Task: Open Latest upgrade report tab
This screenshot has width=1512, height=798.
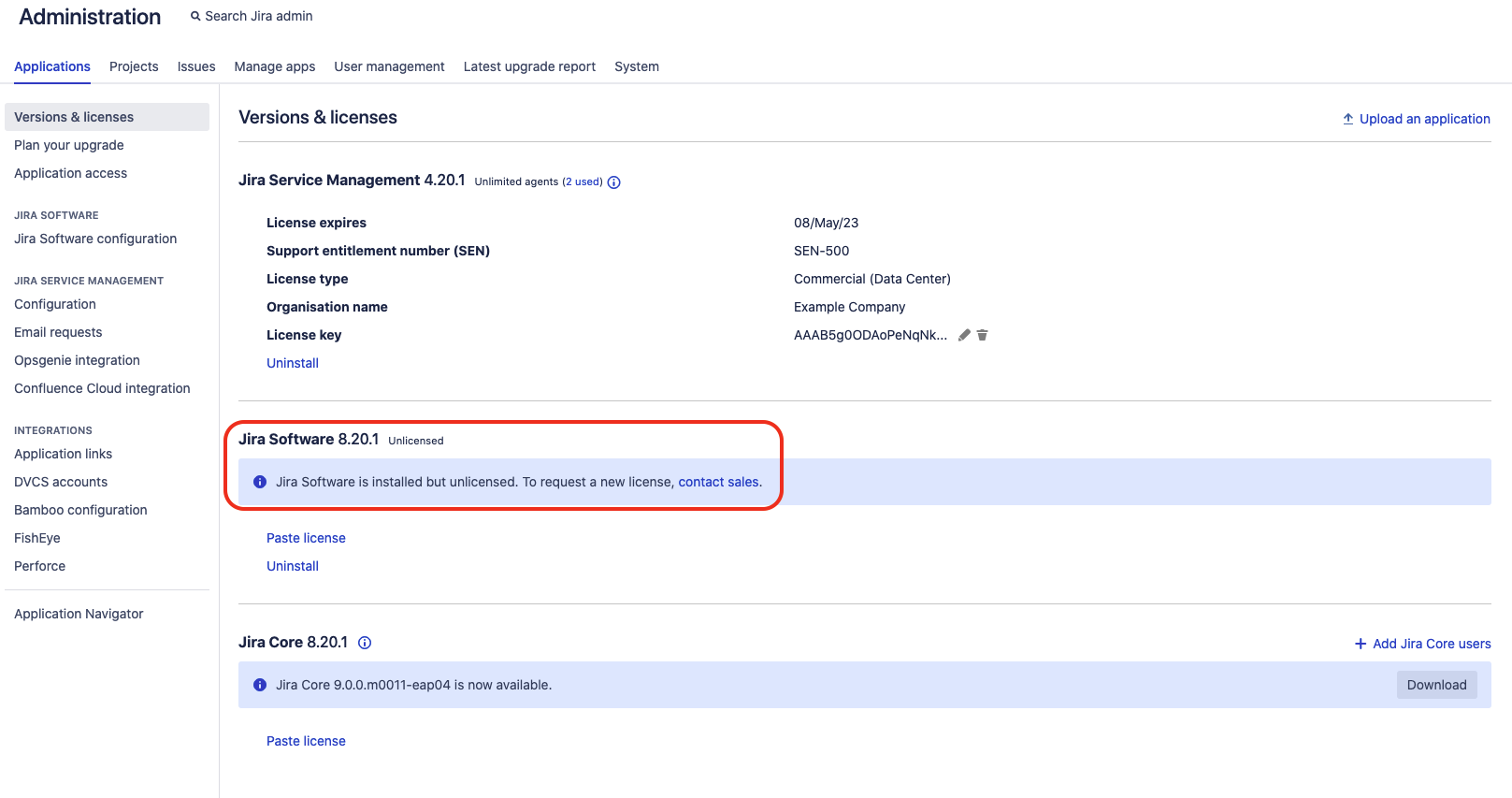Action: tap(529, 66)
